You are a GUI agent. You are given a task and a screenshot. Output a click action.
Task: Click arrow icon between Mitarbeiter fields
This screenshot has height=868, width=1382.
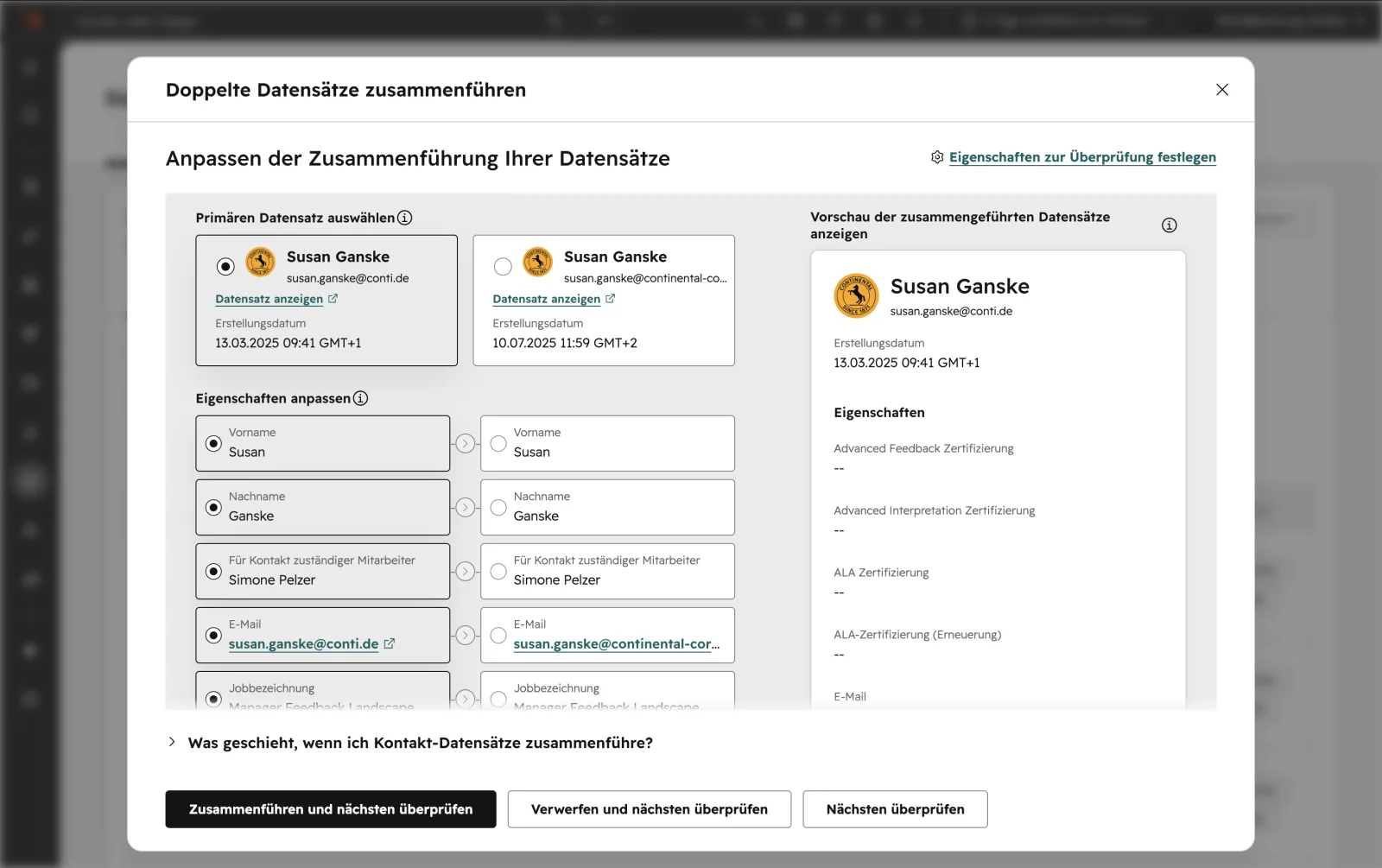pyautogui.click(x=466, y=571)
